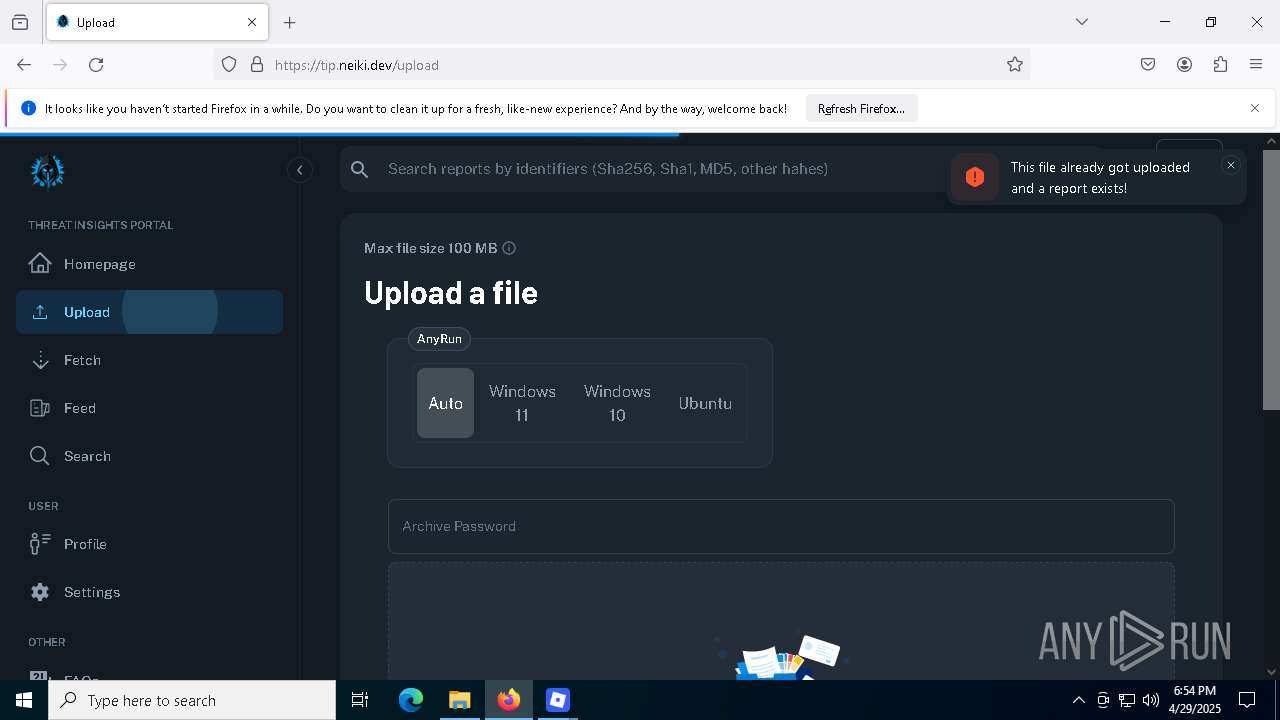The width and height of the screenshot is (1280, 720).
Task: Click the Archive Password field
Action: pos(781,526)
